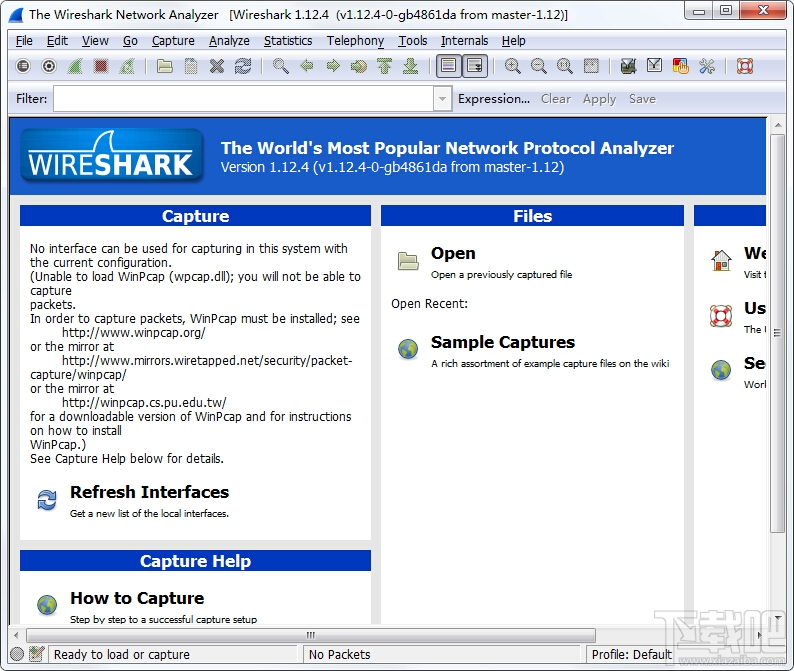The height and width of the screenshot is (671, 794).
Task: Open a capture file from toolbar folder icon
Action: (x=165, y=66)
